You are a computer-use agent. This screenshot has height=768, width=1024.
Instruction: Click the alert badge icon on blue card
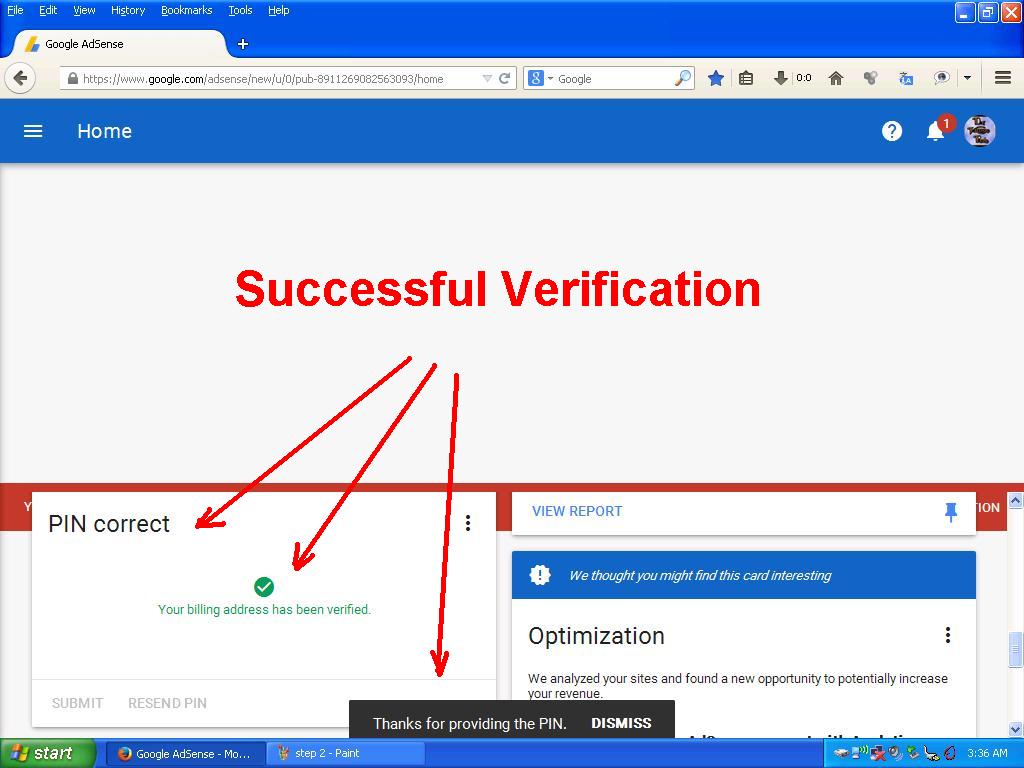[540, 575]
